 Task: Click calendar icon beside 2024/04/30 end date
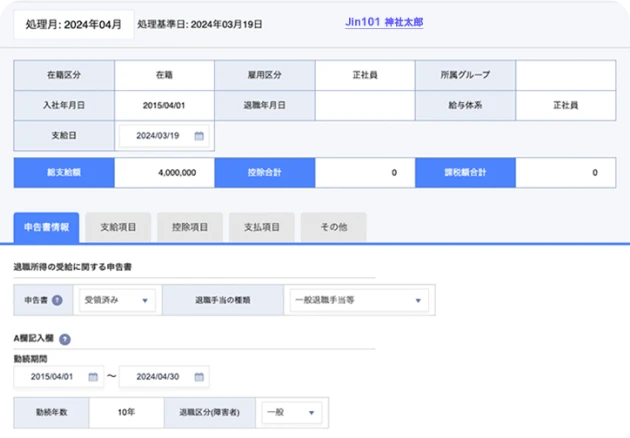pyautogui.click(x=199, y=377)
